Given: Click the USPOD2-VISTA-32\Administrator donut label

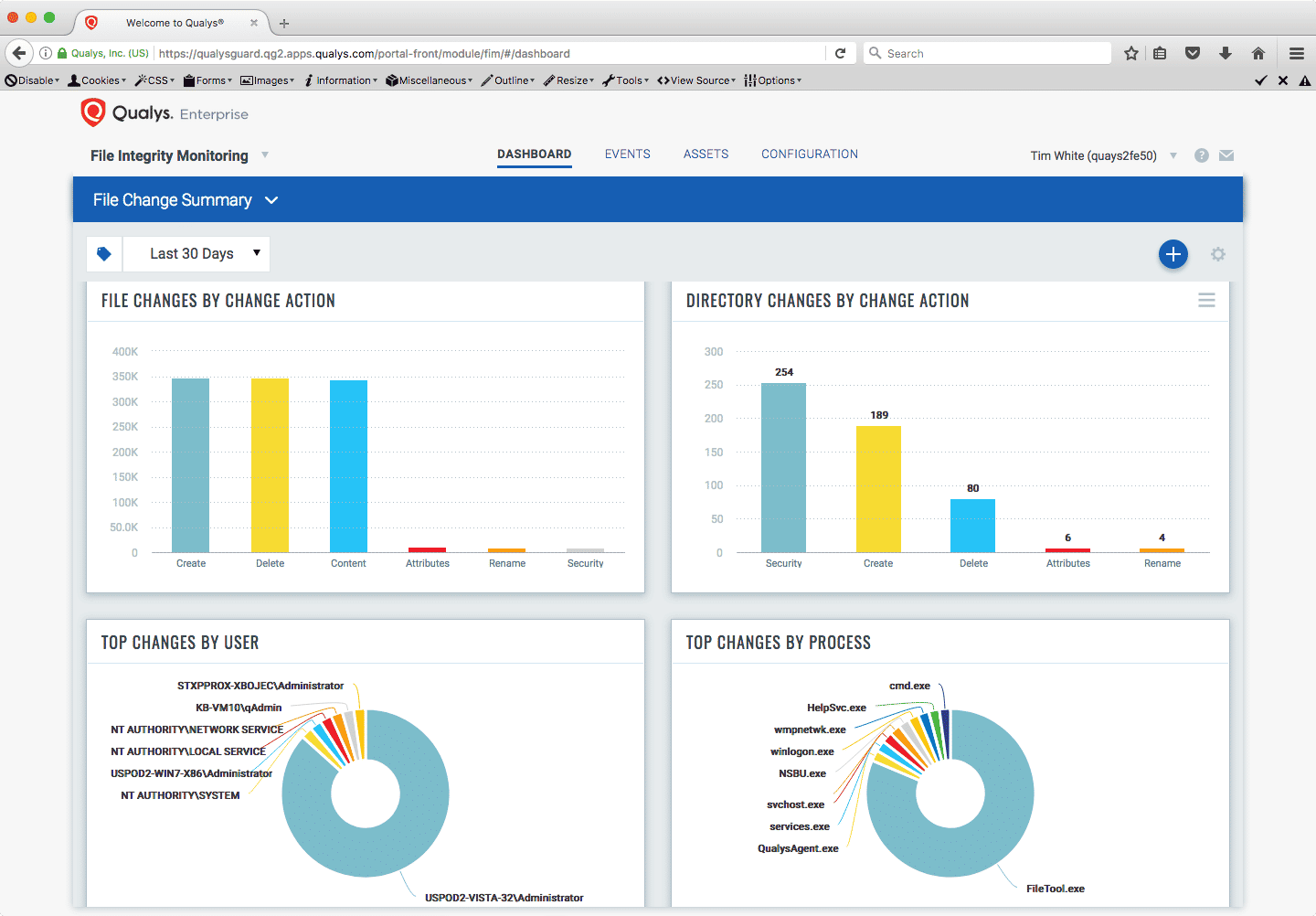Looking at the screenshot, I should click(x=504, y=898).
